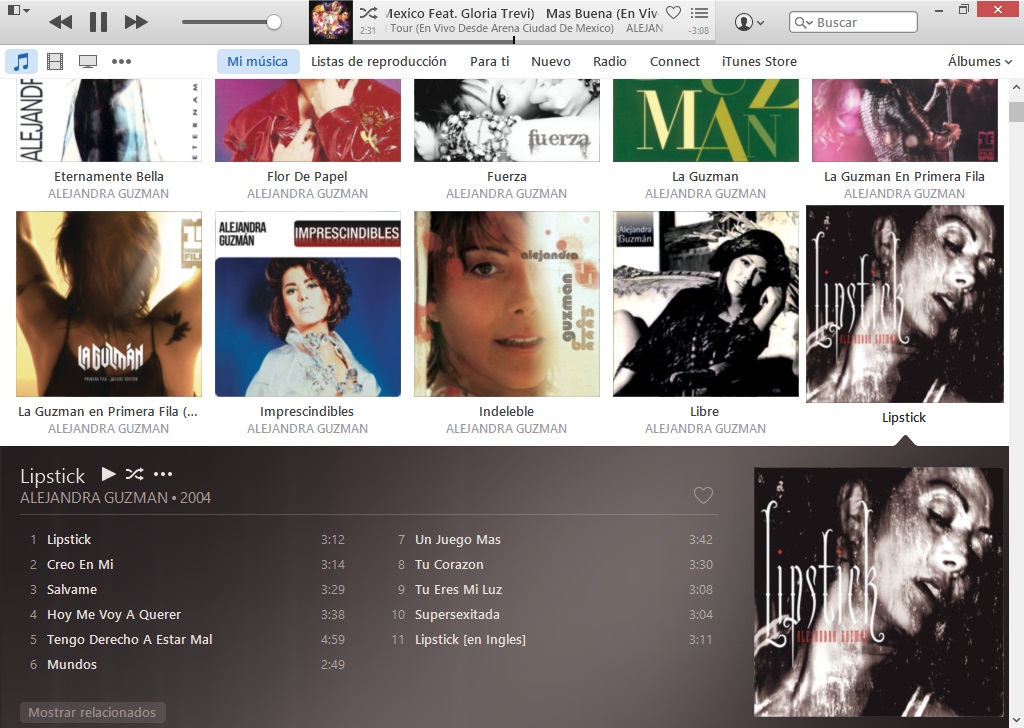This screenshot has height=728, width=1024.
Task: Toggle remaining time display -3:08
Action: 699,31
